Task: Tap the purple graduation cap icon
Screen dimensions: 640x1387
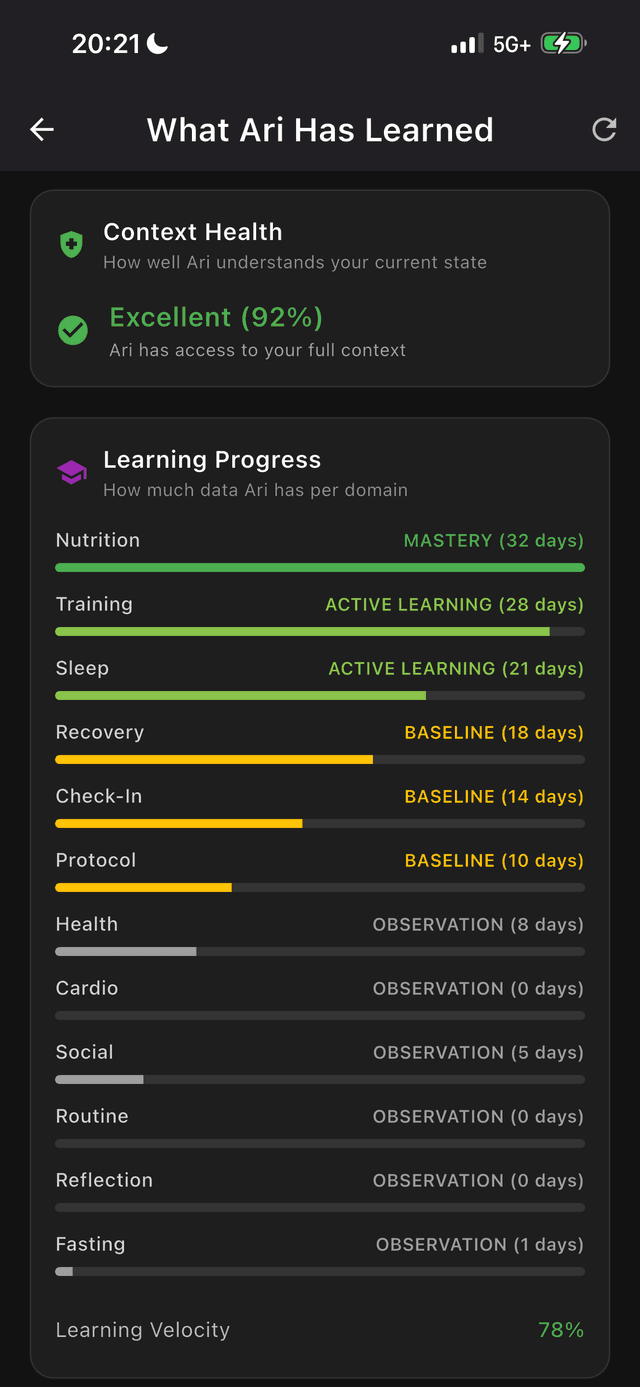Action: click(x=71, y=471)
